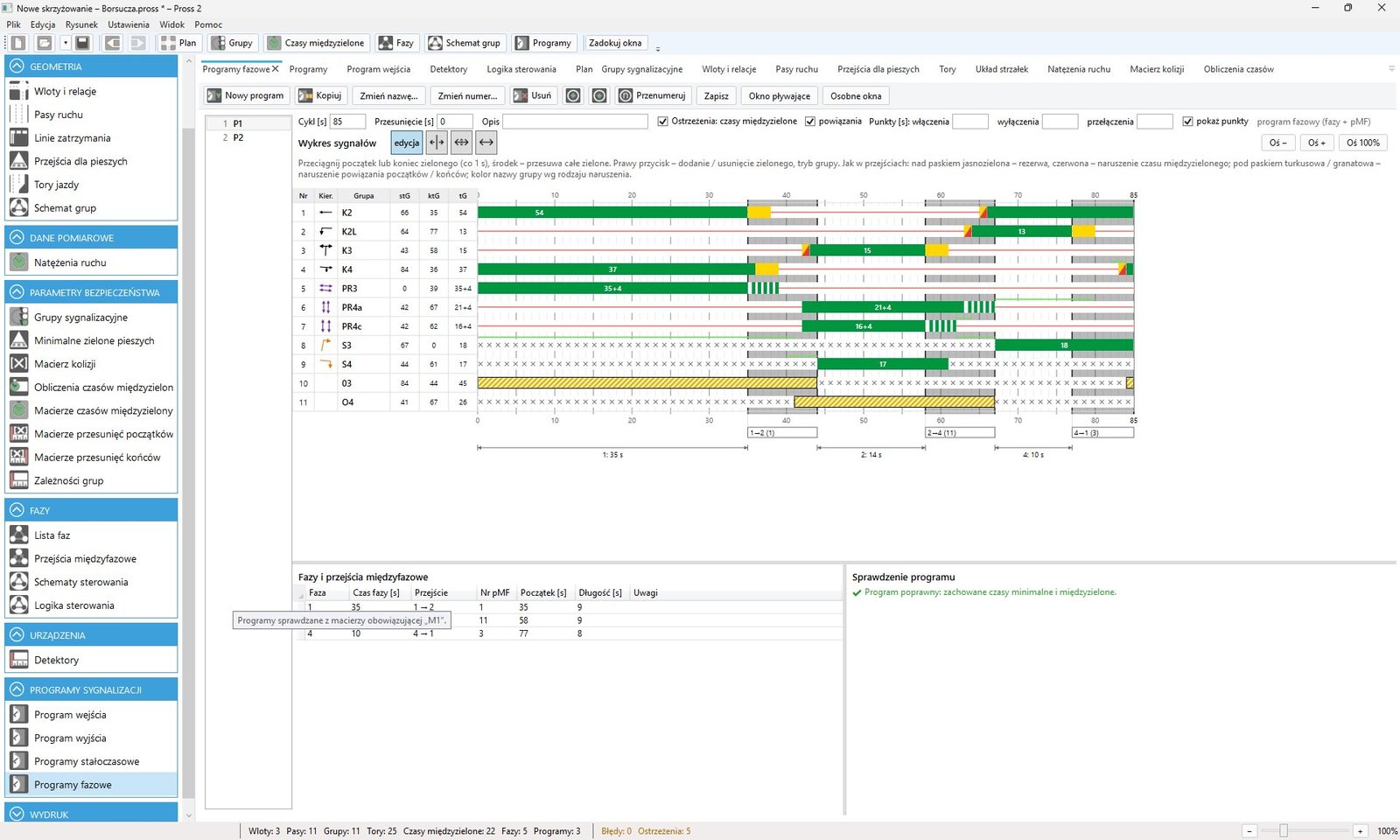Switch to the Macierz kolizji tab
Image resolution: width=1400 pixels, height=840 pixels.
[x=1157, y=69]
